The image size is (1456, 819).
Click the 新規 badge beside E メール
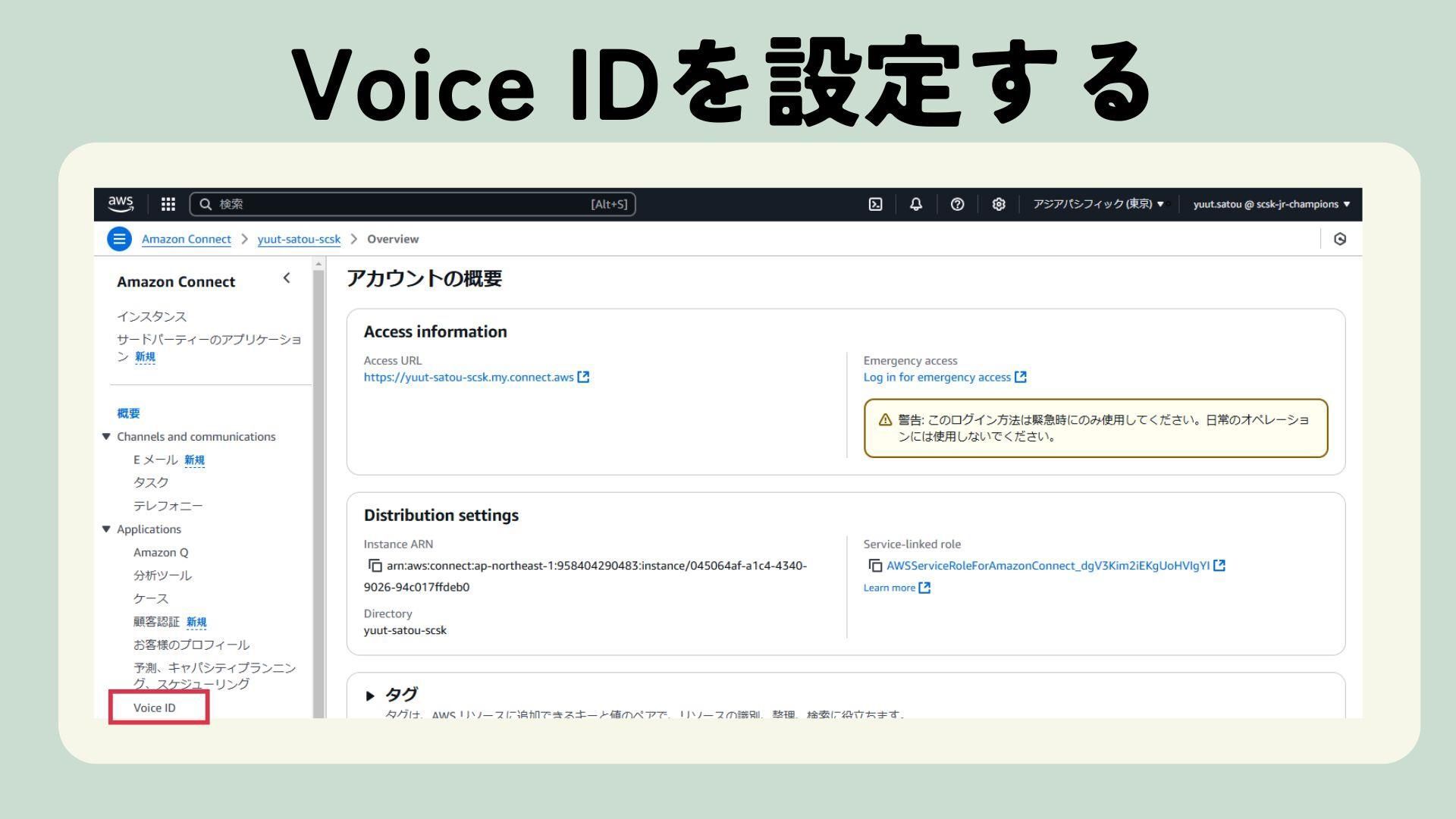tap(195, 460)
